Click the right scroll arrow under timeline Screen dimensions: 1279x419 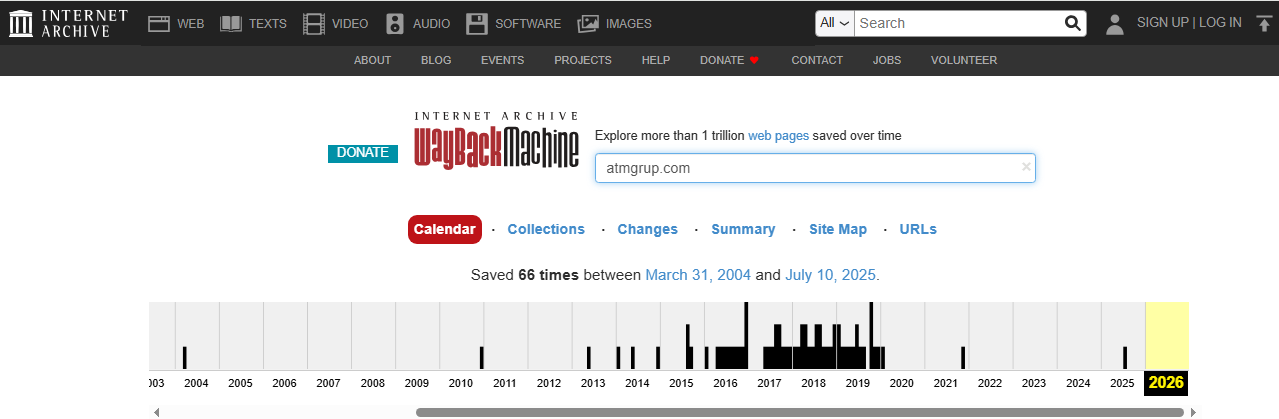[1194, 412]
